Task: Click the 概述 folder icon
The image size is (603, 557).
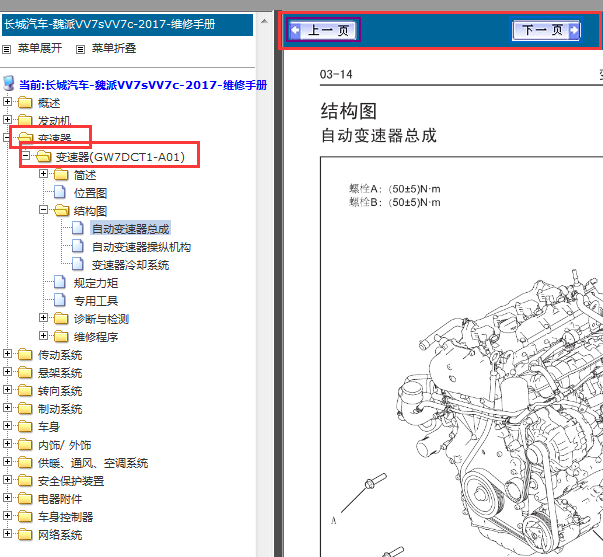Action: pyautogui.click(x=25, y=102)
